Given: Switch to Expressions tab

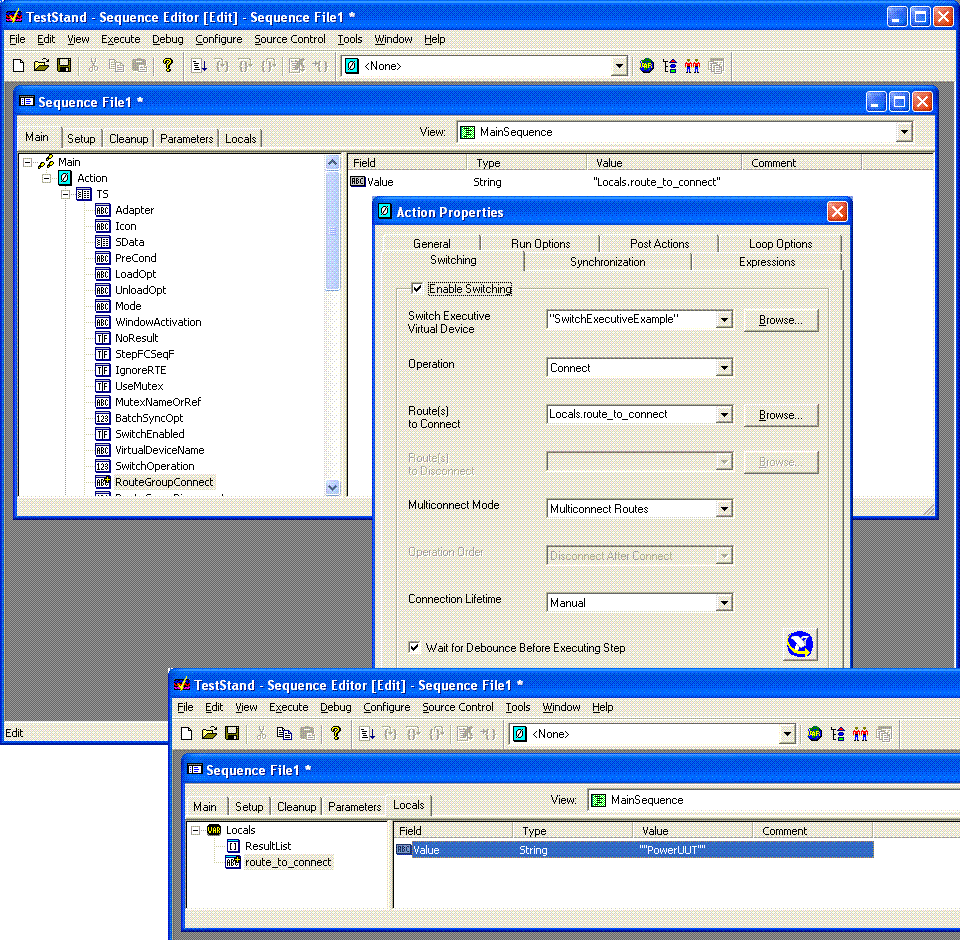Looking at the screenshot, I should (767, 262).
